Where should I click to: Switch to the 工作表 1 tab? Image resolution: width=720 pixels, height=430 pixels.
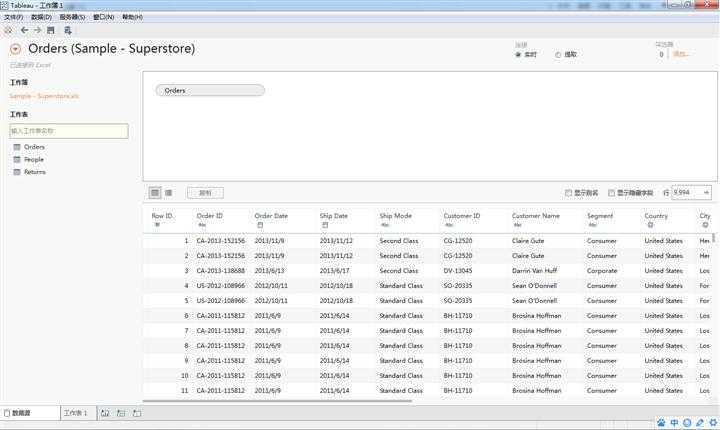78,413
